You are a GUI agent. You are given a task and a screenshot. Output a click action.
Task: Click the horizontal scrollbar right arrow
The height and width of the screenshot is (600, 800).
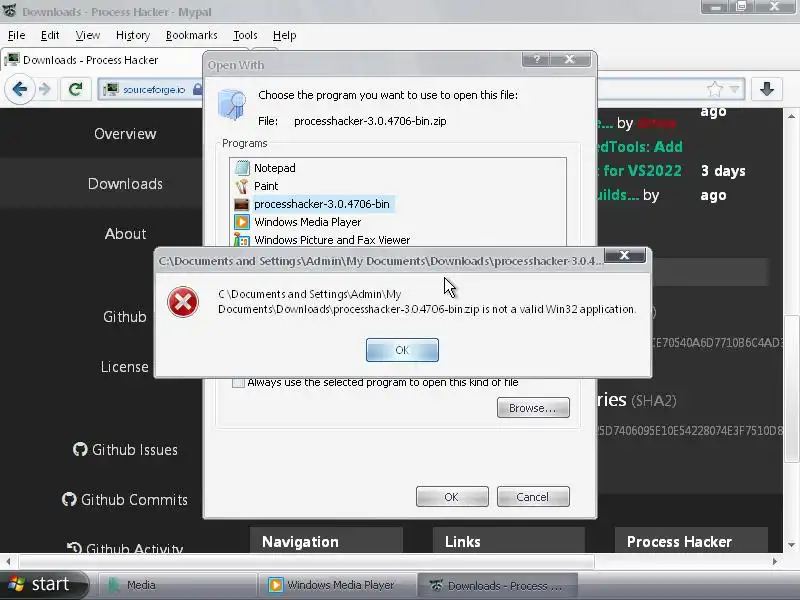(x=775, y=562)
